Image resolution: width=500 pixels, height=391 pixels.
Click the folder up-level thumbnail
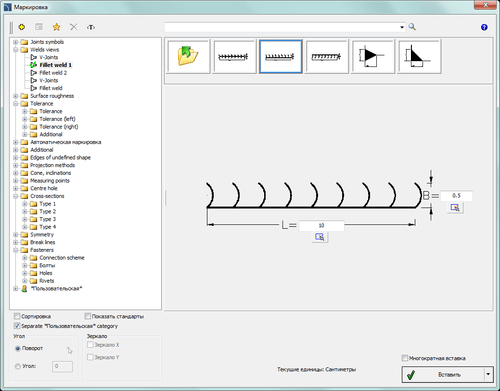[188, 56]
